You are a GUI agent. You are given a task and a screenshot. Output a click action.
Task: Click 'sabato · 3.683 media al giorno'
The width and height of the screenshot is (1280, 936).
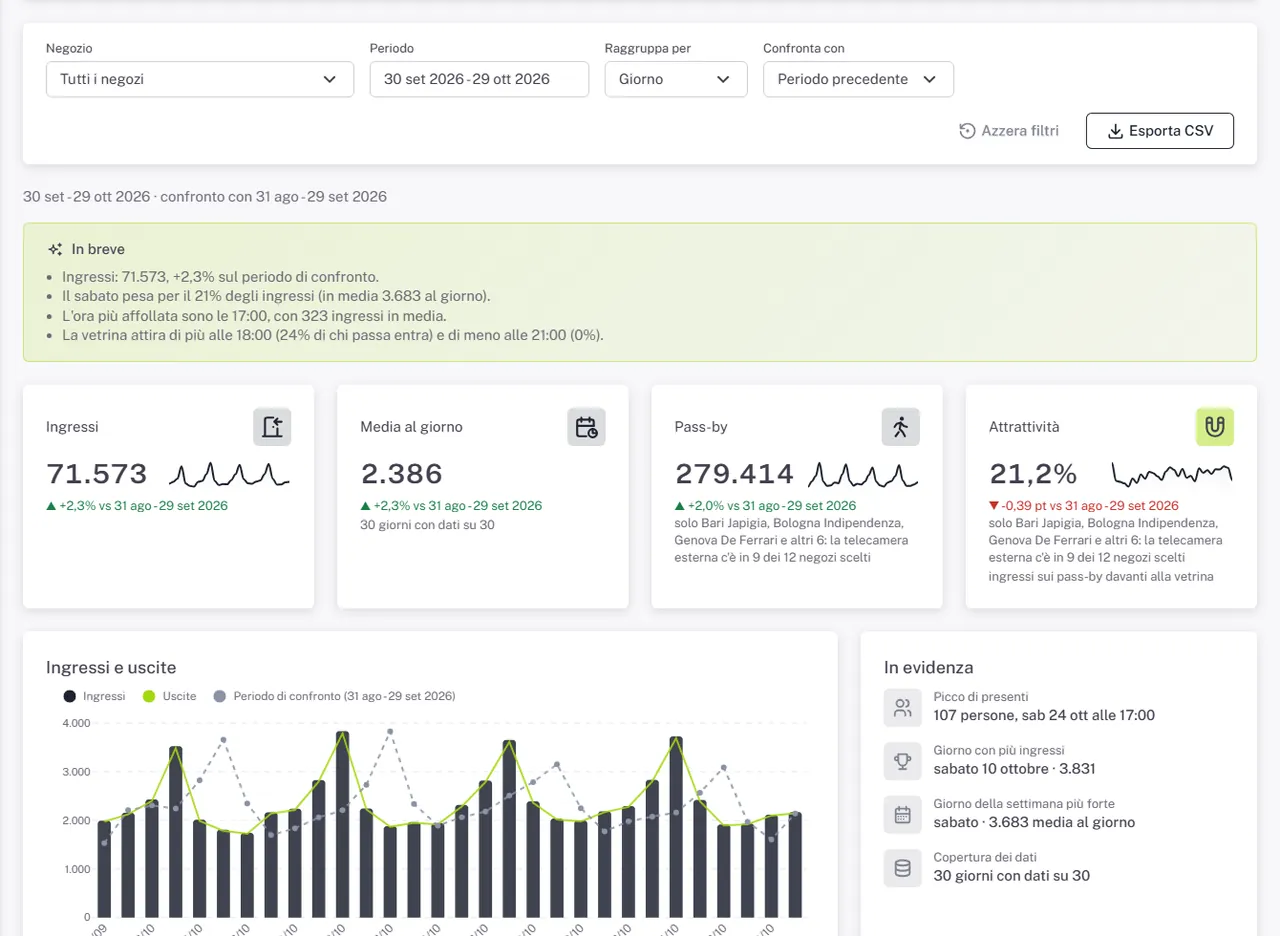coord(1034,822)
